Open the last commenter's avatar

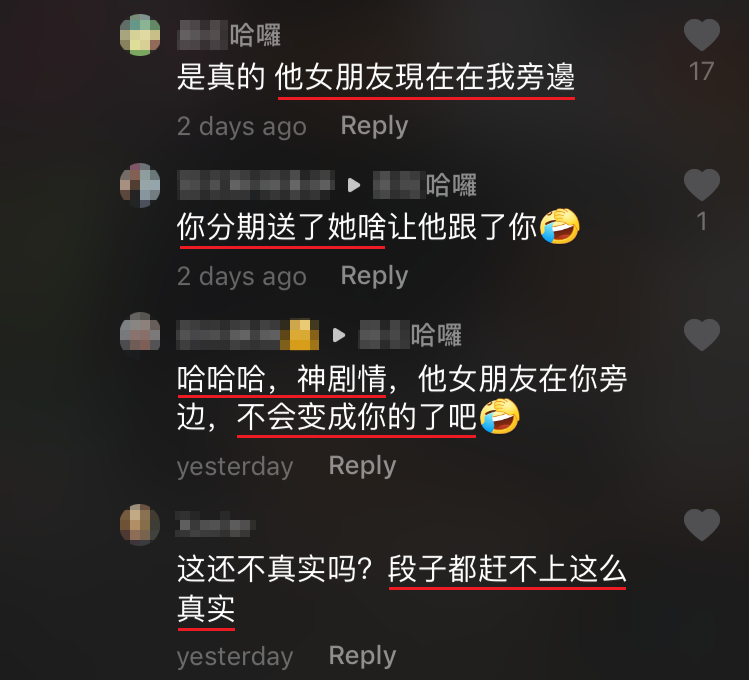tap(140, 525)
